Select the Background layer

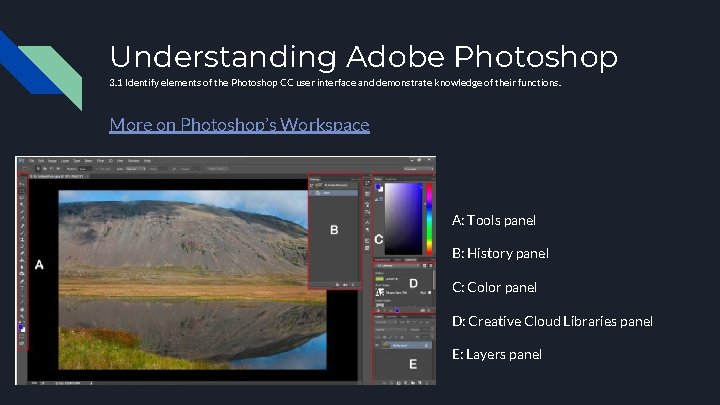point(406,345)
